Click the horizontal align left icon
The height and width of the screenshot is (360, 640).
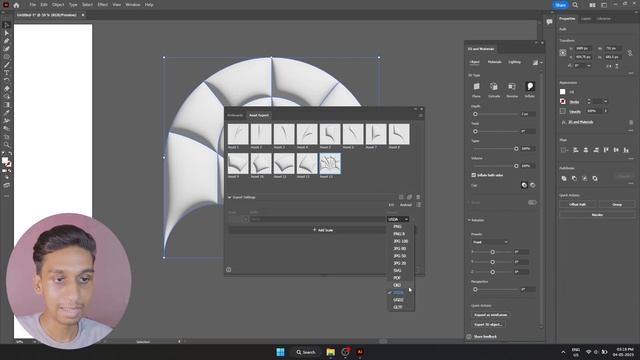[x=576, y=150]
